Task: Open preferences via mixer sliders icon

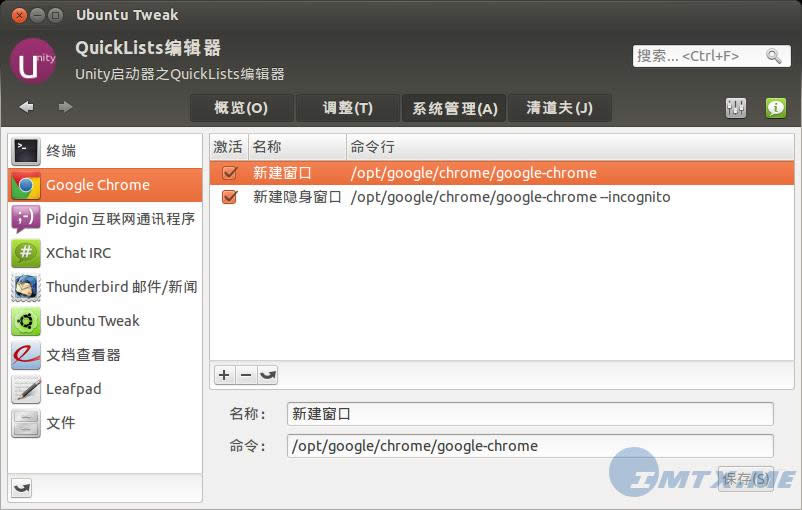Action: point(736,107)
